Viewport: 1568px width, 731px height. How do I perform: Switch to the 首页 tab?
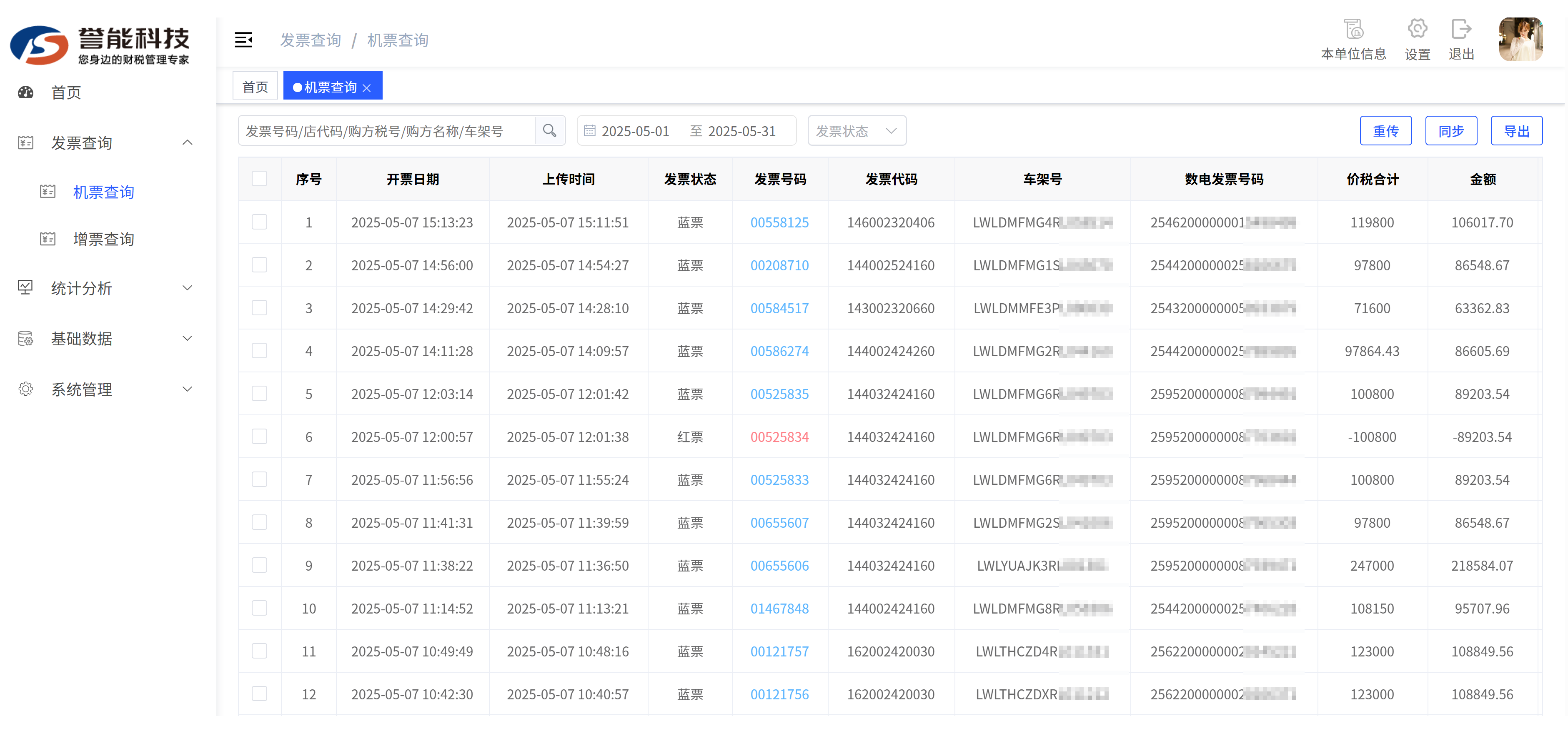pyautogui.click(x=255, y=86)
